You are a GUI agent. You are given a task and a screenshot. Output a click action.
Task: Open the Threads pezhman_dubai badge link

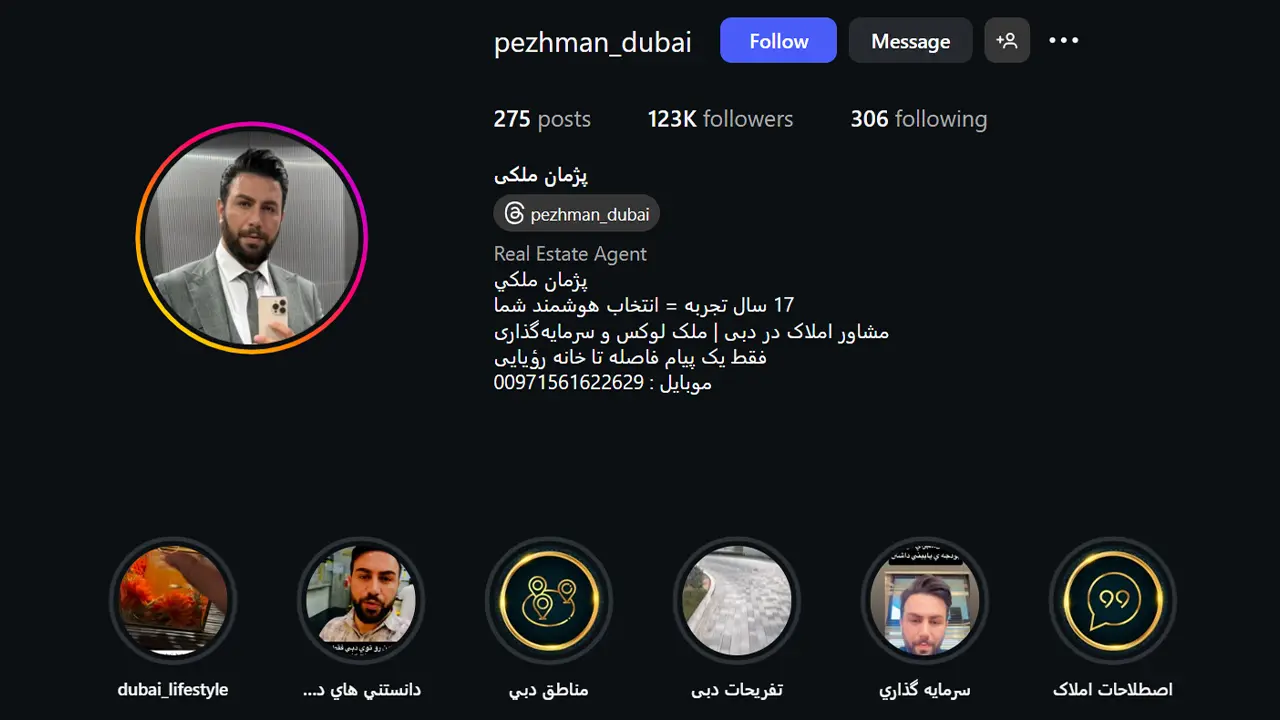click(x=577, y=214)
